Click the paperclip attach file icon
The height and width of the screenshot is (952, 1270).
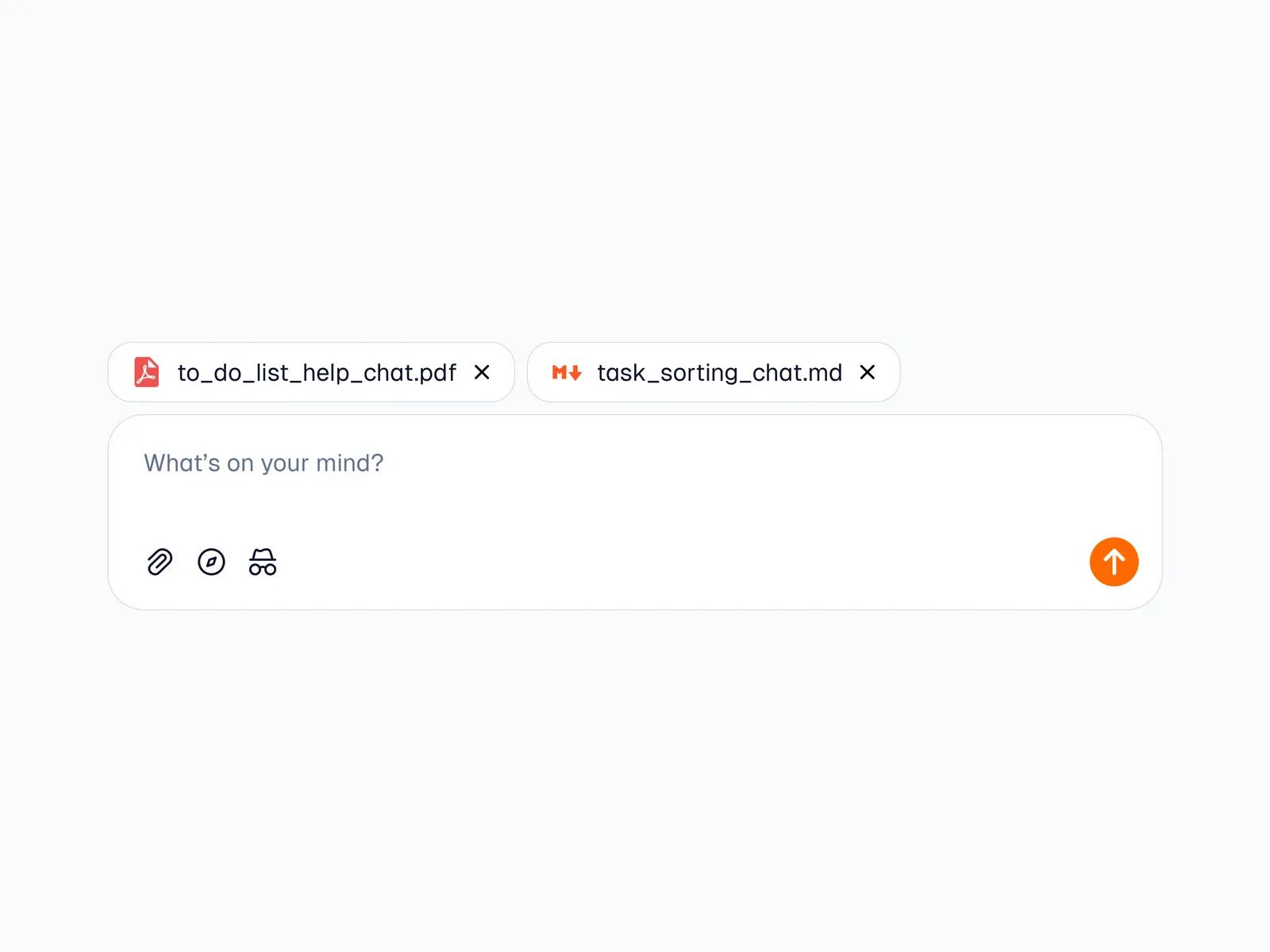click(x=160, y=562)
